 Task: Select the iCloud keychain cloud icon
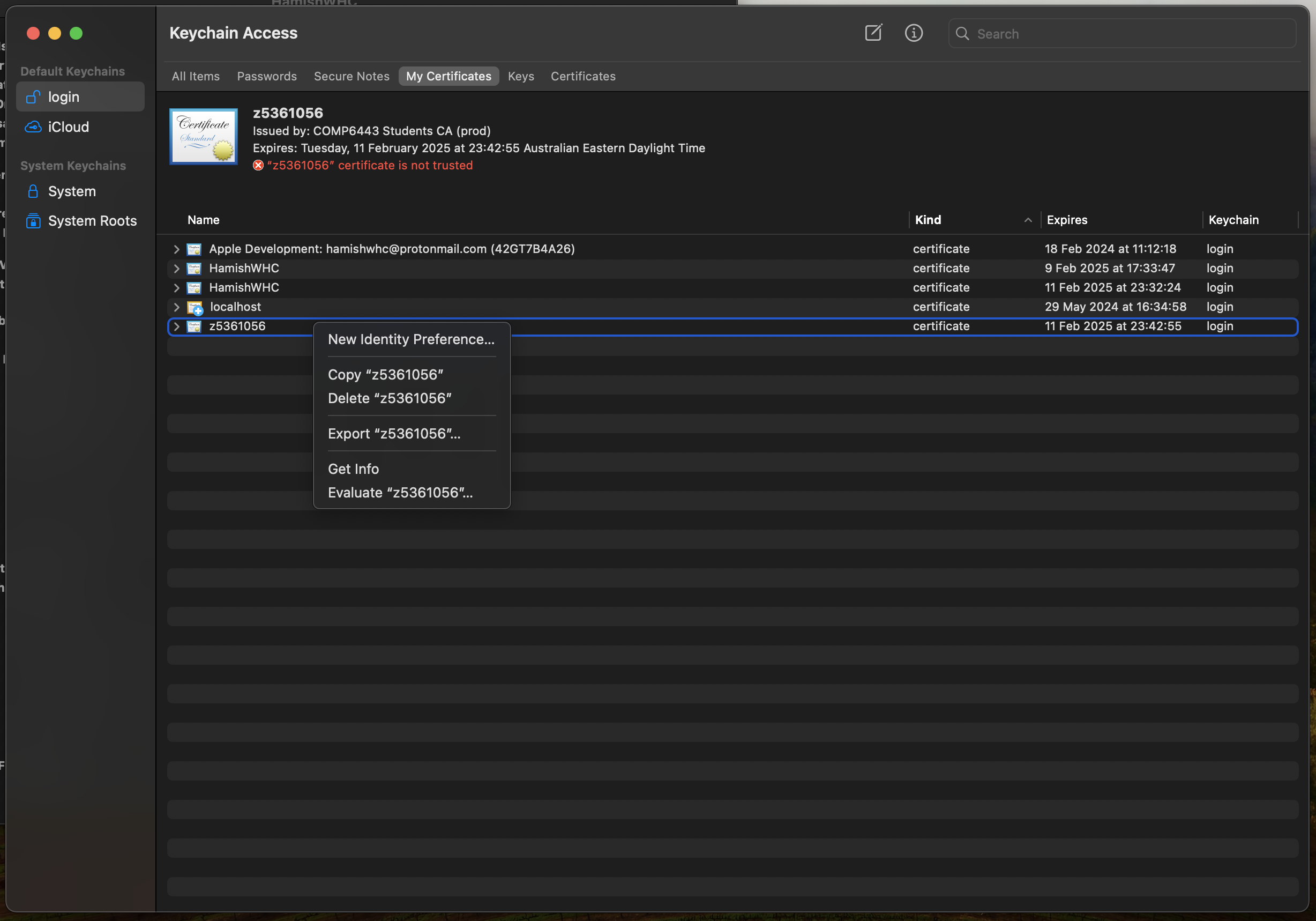(33, 127)
